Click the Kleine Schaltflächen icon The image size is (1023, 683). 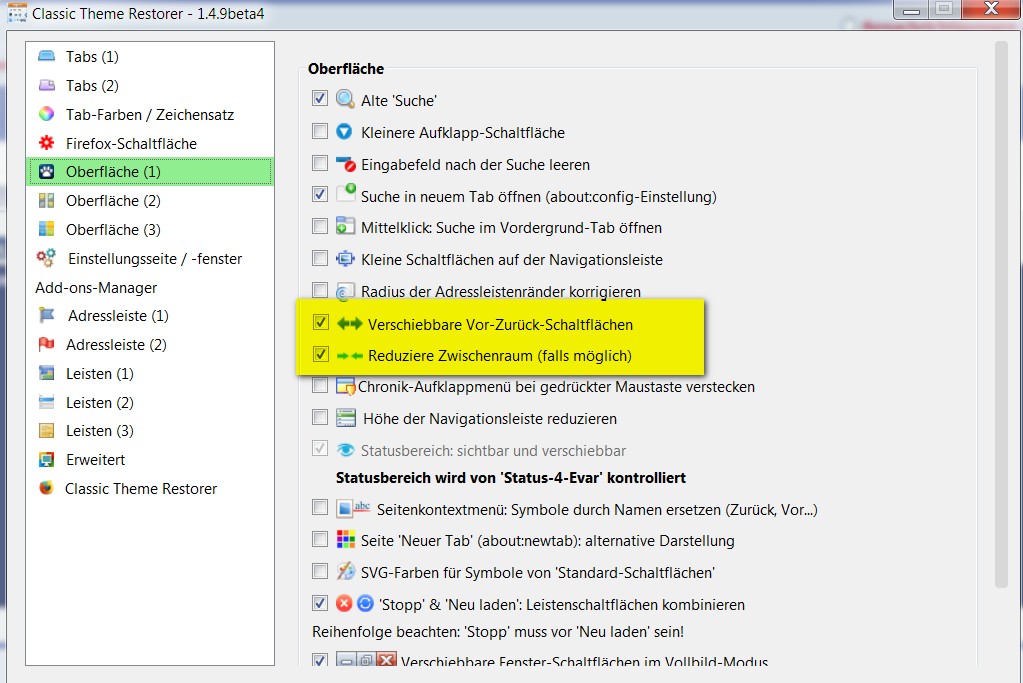tap(345, 258)
